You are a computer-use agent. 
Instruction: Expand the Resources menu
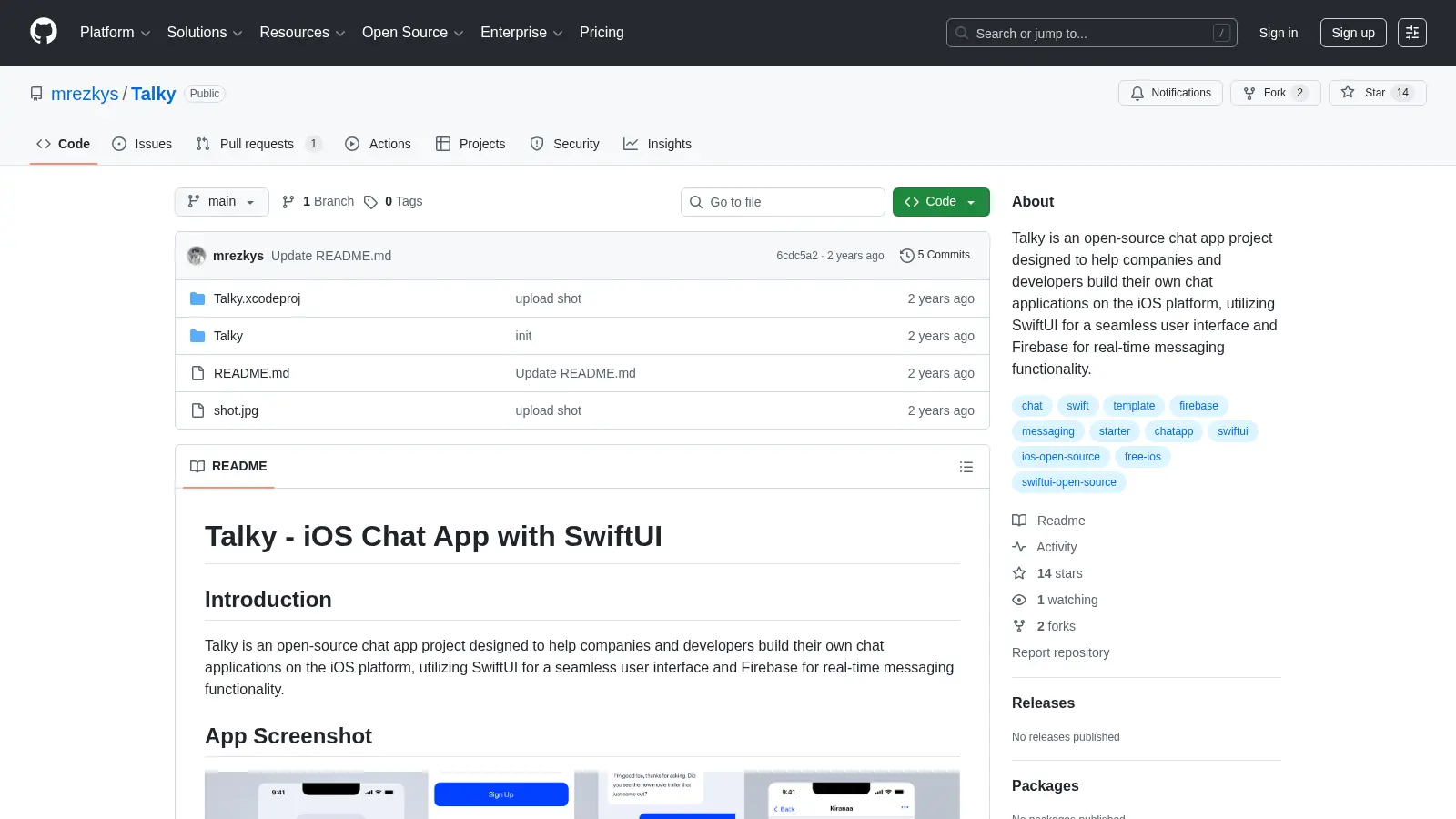pyautogui.click(x=302, y=33)
